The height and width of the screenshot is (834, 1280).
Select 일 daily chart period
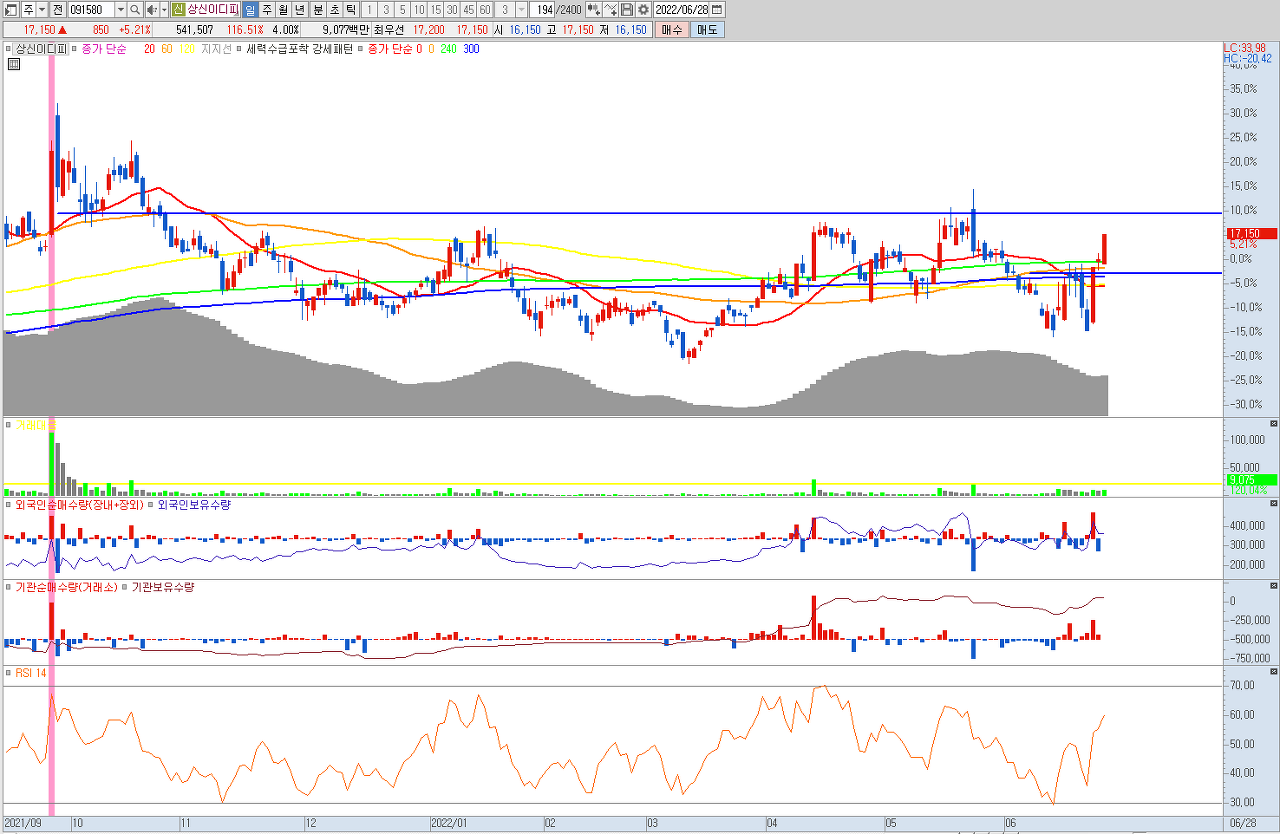[x=250, y=10]
